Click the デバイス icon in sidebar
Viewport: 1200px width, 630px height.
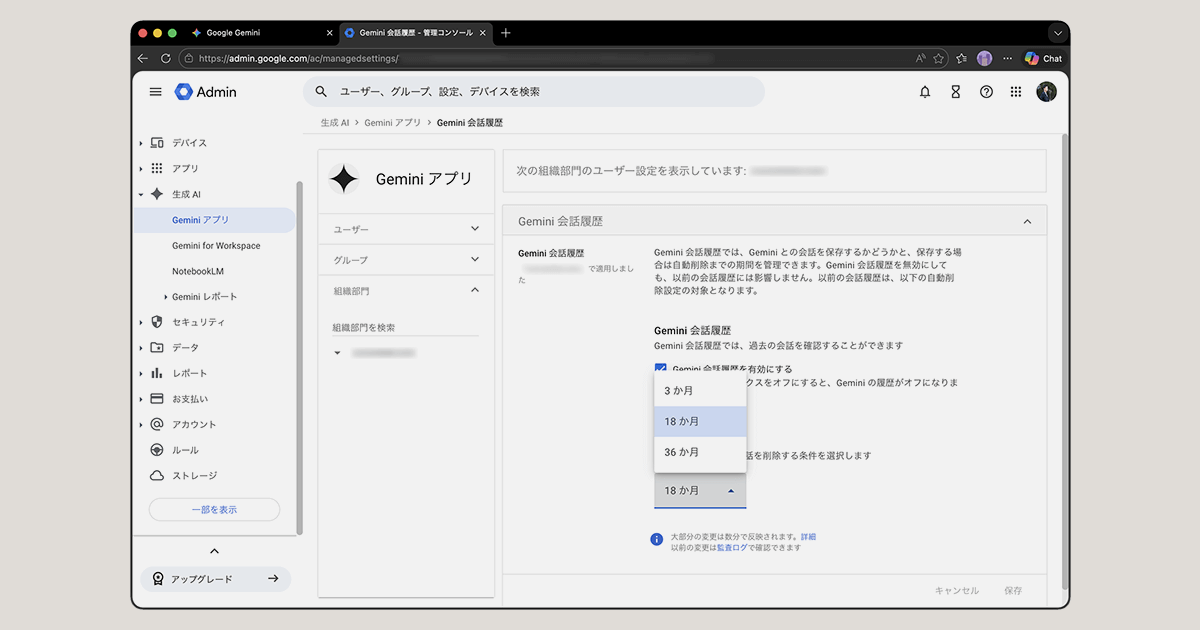pos(156,142)
